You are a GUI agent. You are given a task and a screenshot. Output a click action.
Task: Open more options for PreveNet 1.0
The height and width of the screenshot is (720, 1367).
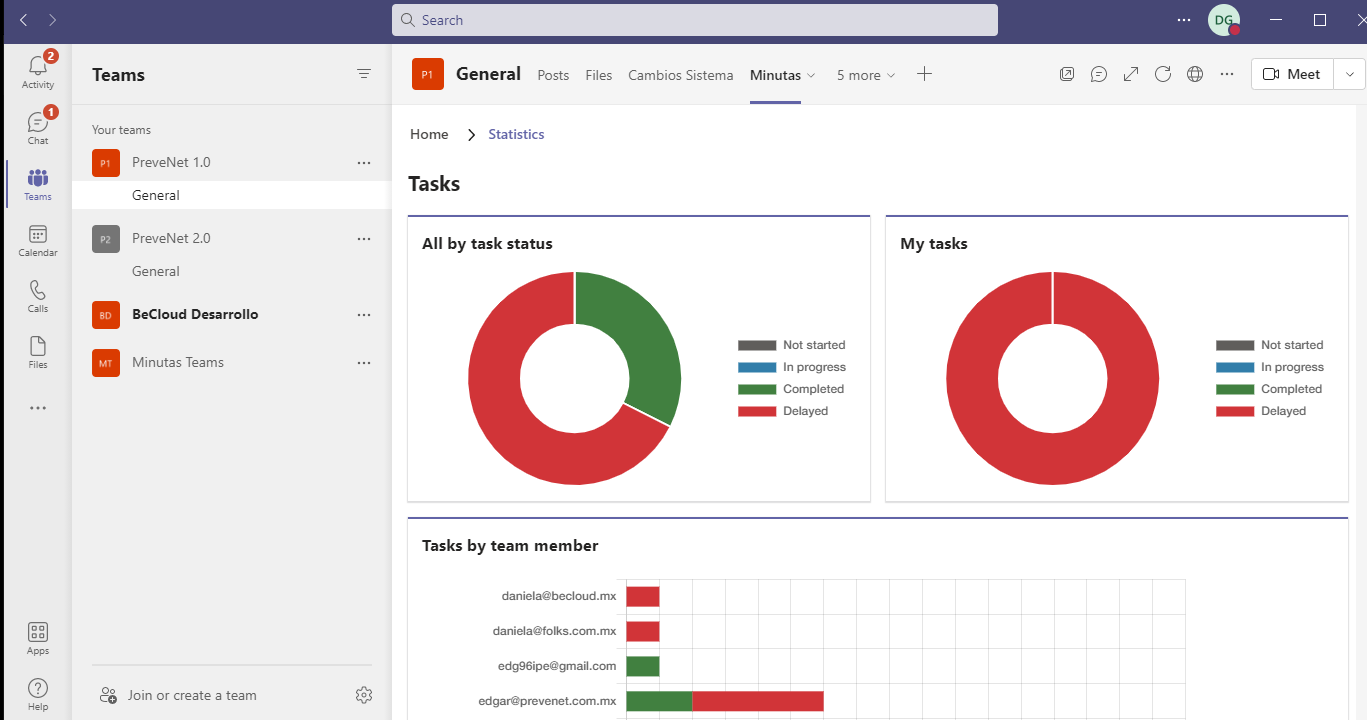click(364, 162)
